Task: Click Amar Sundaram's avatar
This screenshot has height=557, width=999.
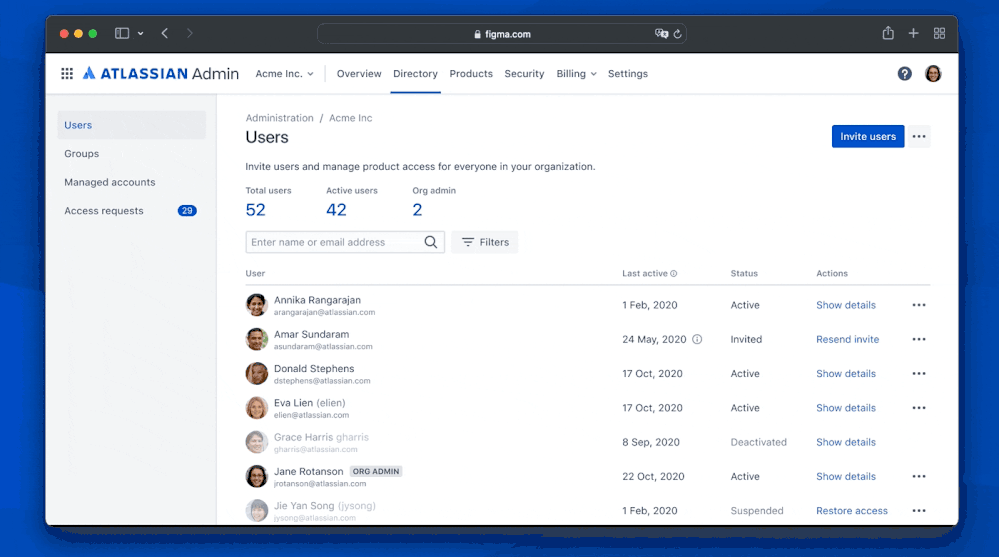Action: (257, 339)
